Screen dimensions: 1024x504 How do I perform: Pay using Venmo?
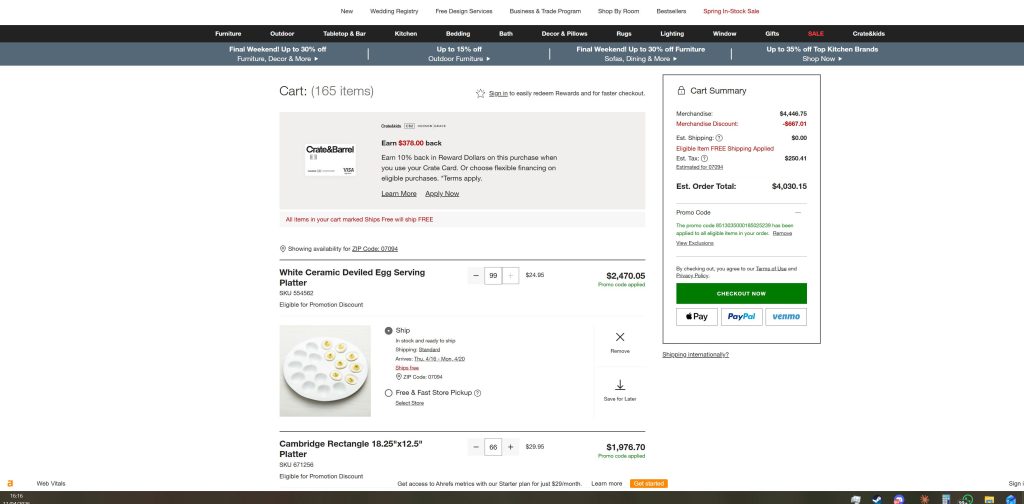coord(785,316)
